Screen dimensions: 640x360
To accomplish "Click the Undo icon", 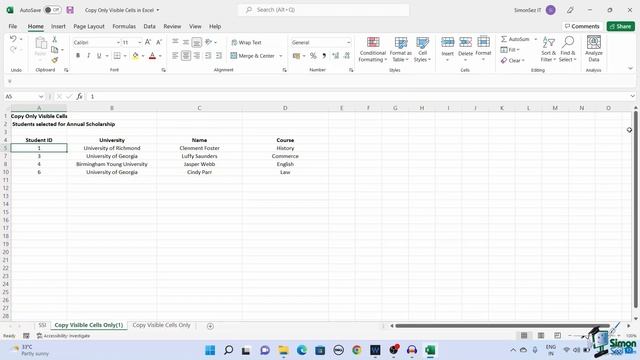I will point(13,39).
